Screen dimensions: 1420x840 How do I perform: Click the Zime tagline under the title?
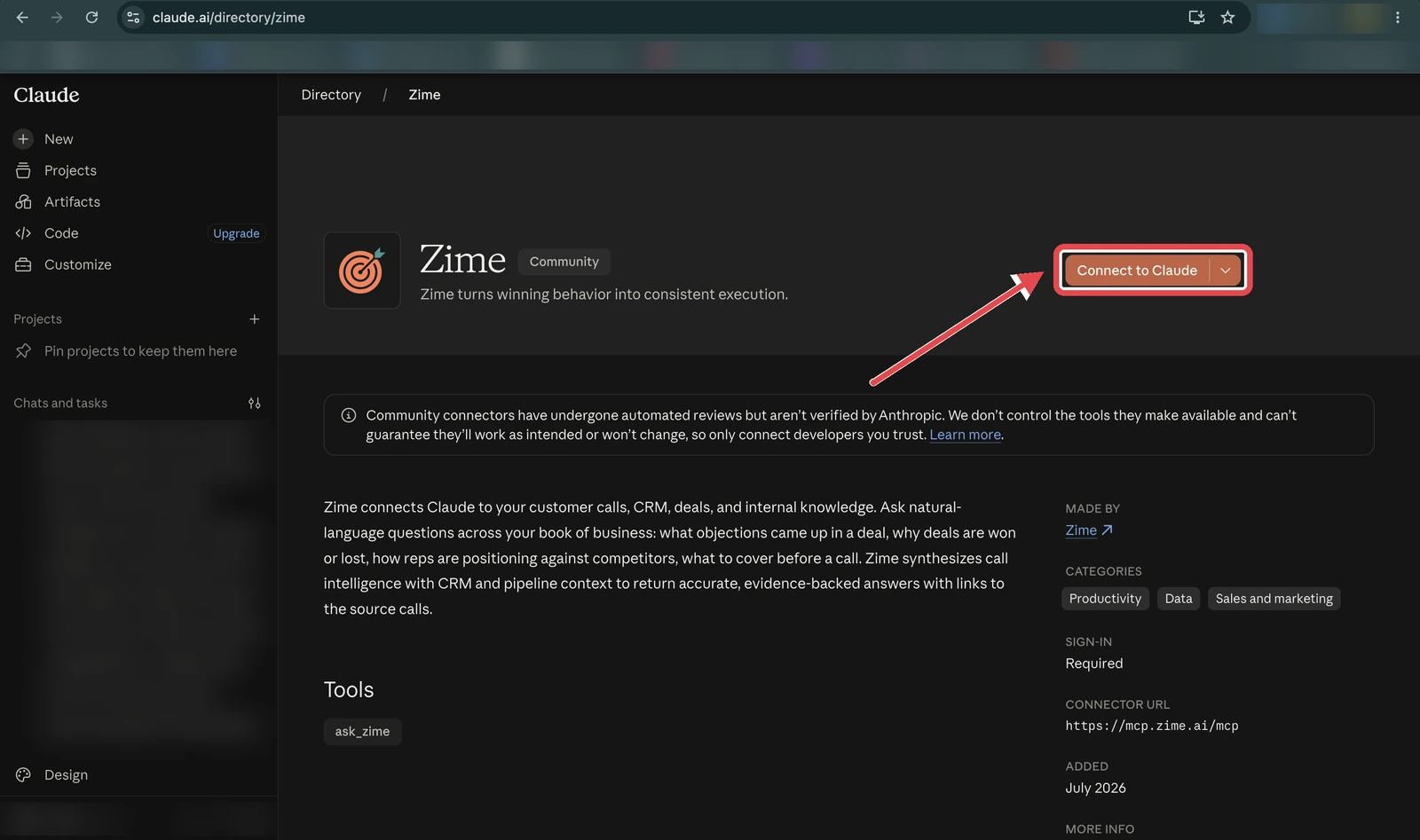tap(603, 294)
